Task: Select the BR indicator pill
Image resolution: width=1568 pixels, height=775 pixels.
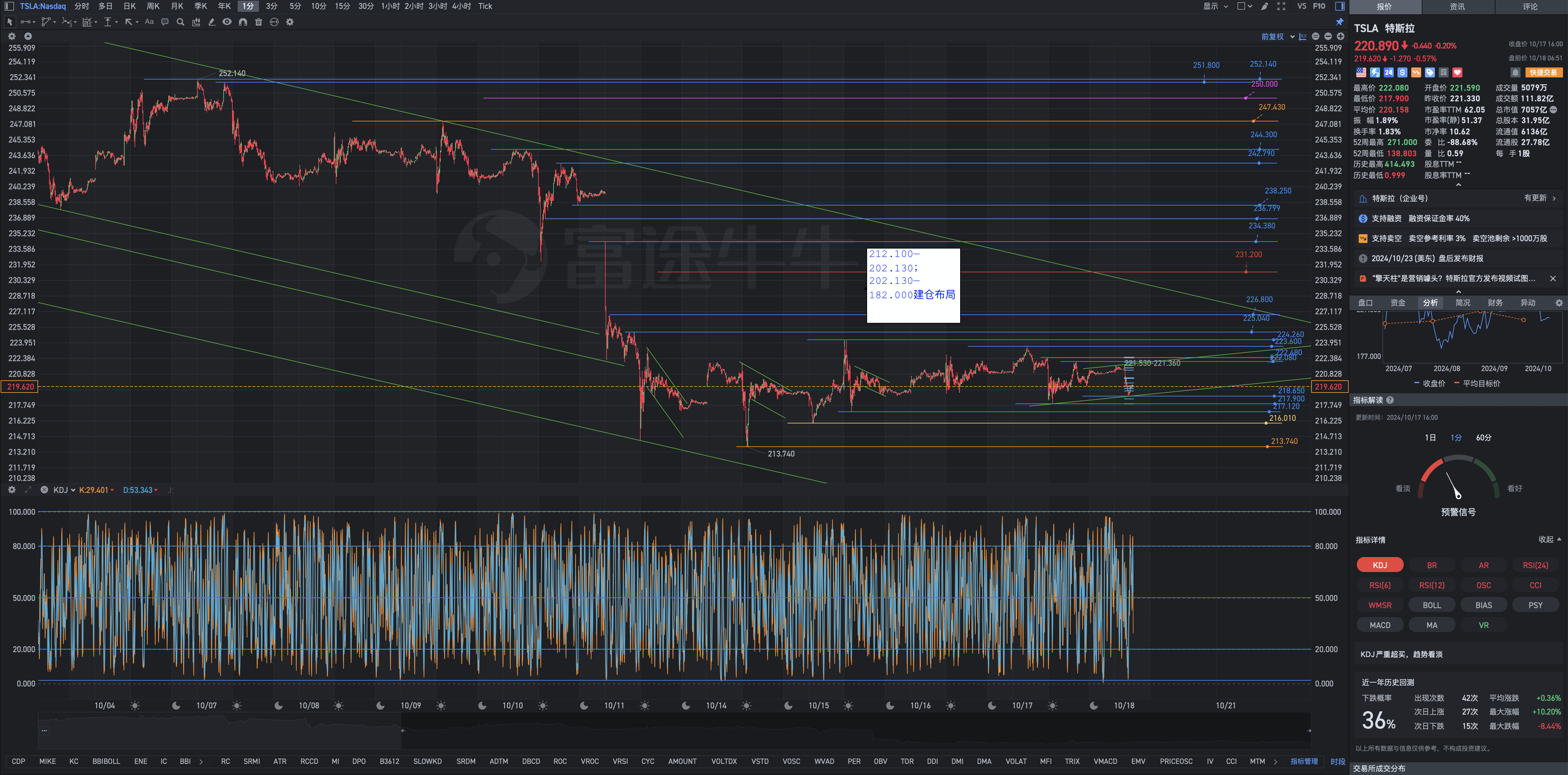Action: click(1432, 565)
